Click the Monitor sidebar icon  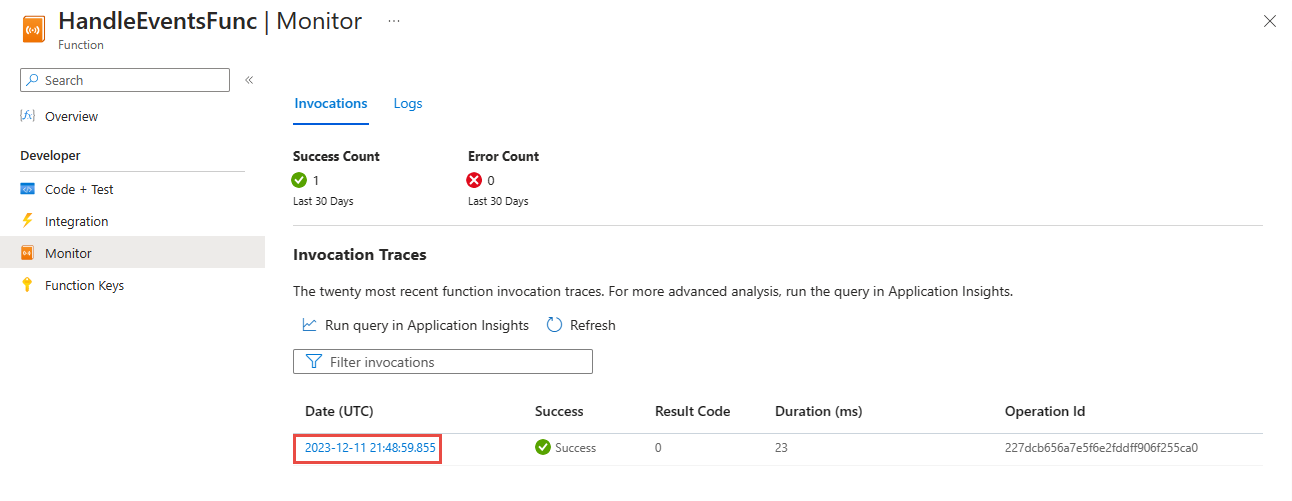(x=28, y=253)
